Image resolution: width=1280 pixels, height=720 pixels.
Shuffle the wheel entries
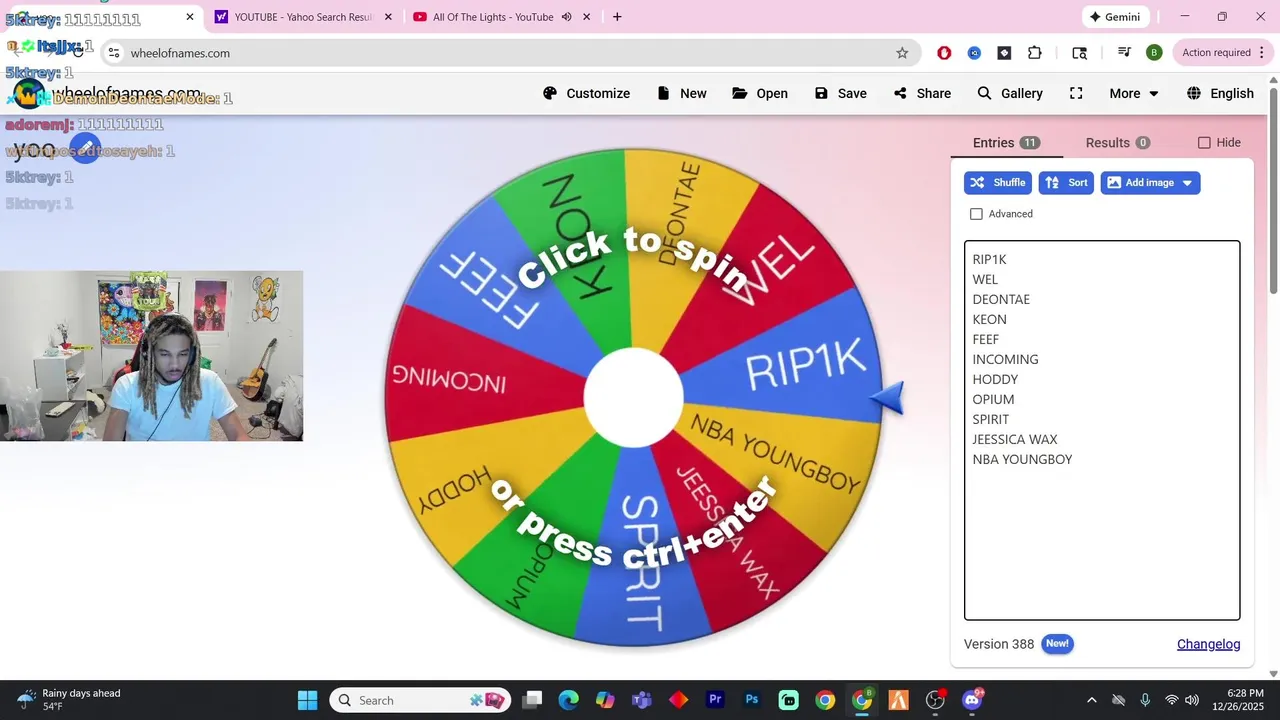click(x=998, y=183)
